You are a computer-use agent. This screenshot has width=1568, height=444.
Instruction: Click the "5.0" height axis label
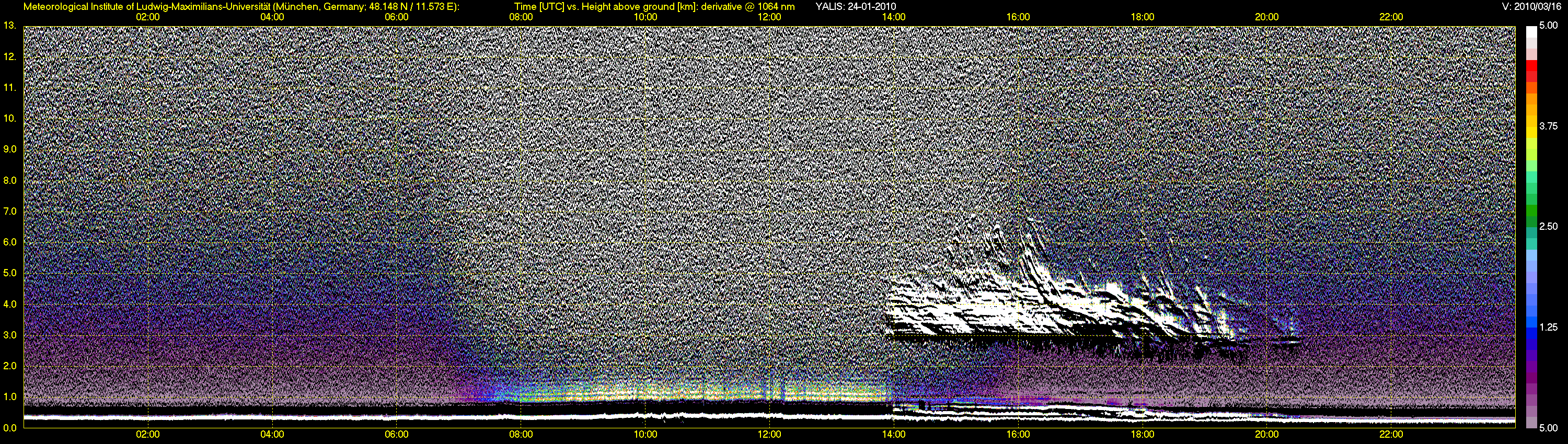[x=10, y=273]
